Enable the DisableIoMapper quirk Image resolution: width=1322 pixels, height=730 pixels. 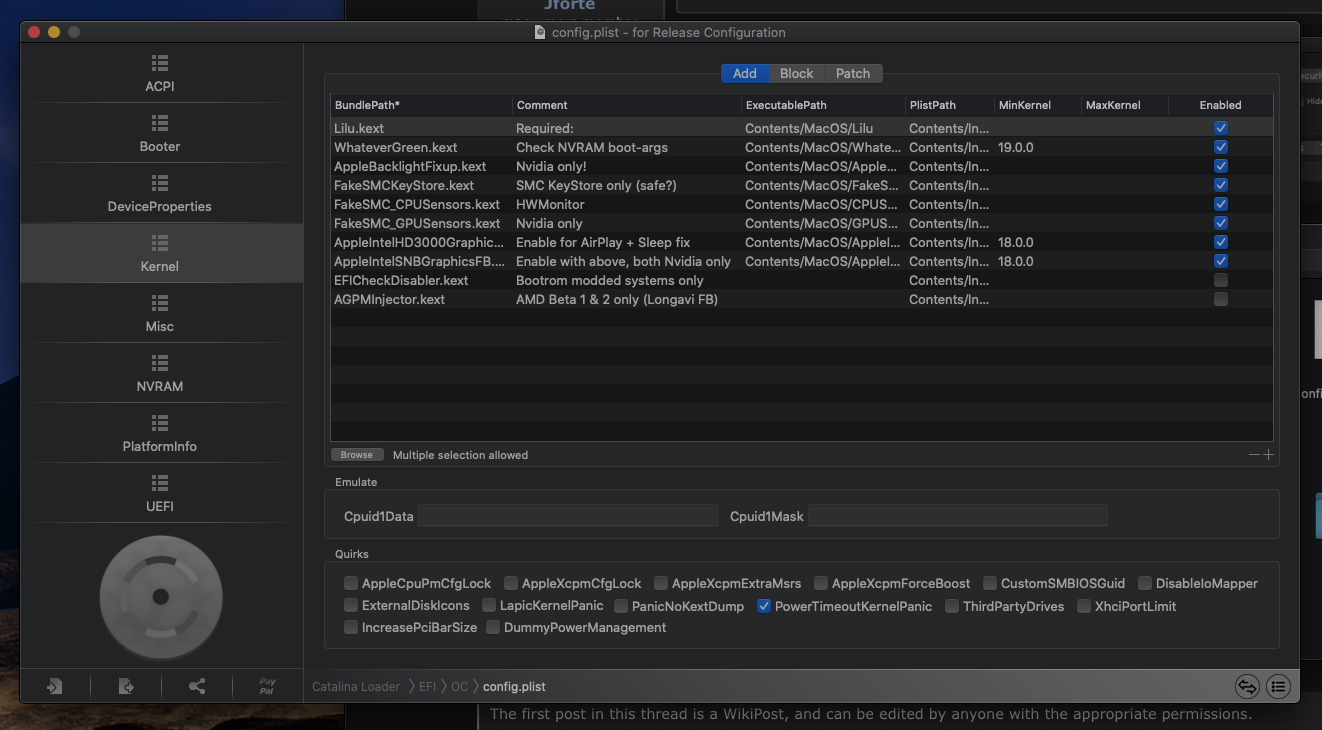1145,583
